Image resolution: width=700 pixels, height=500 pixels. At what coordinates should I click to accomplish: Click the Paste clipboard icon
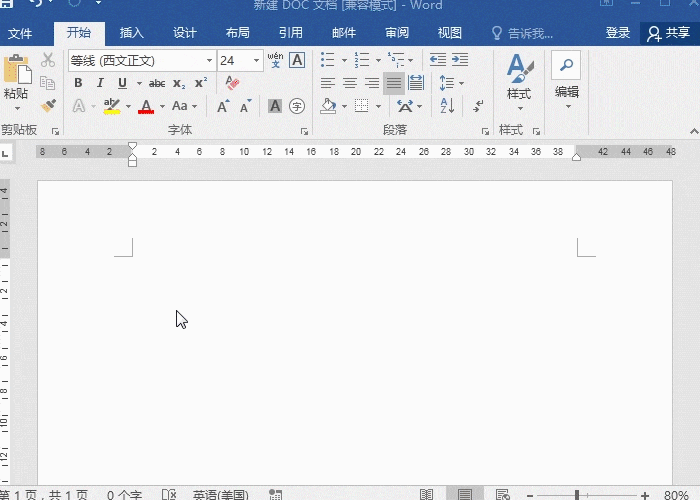(x=17, y=69)
